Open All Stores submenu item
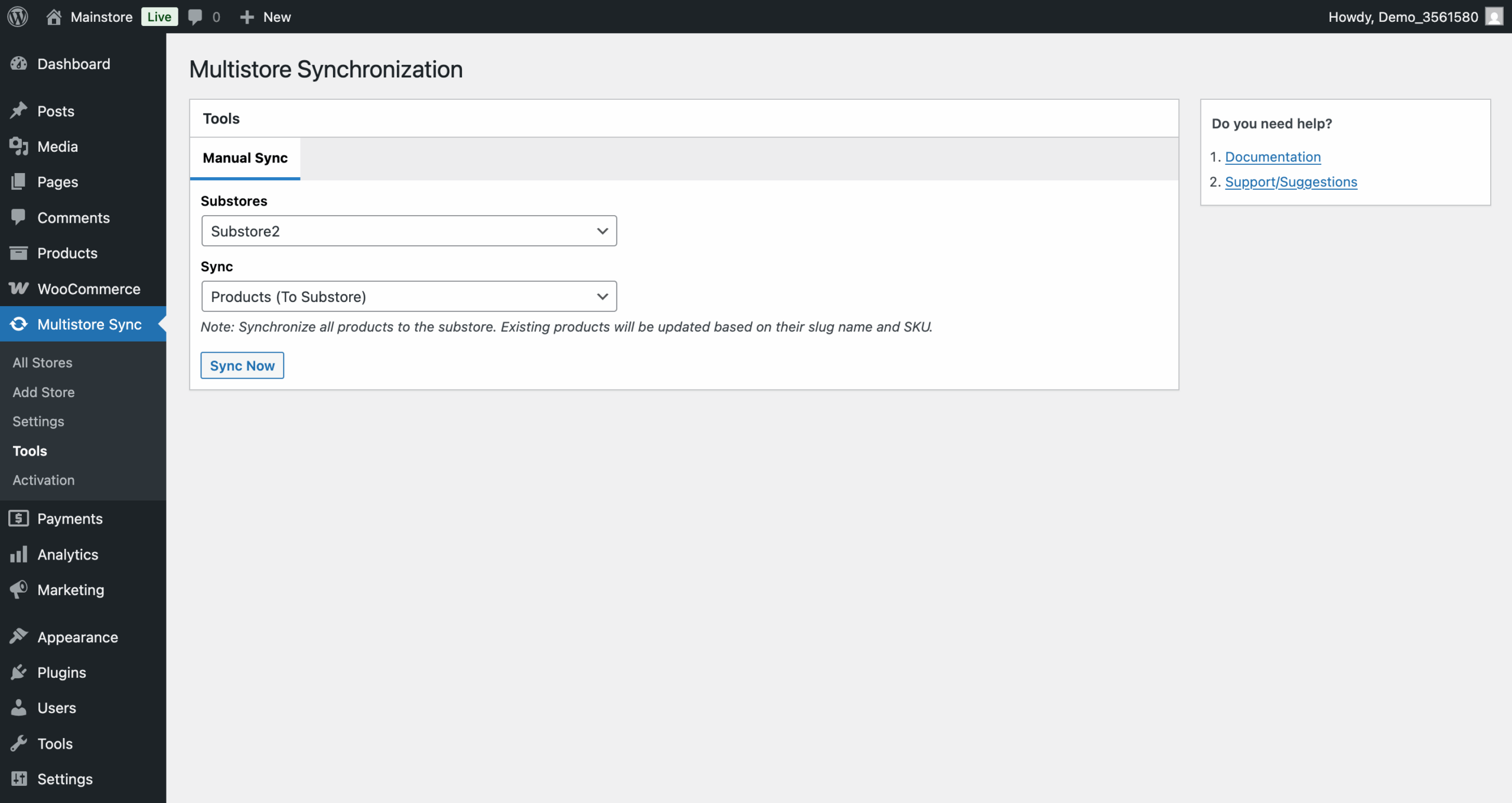 coord(43,363)
